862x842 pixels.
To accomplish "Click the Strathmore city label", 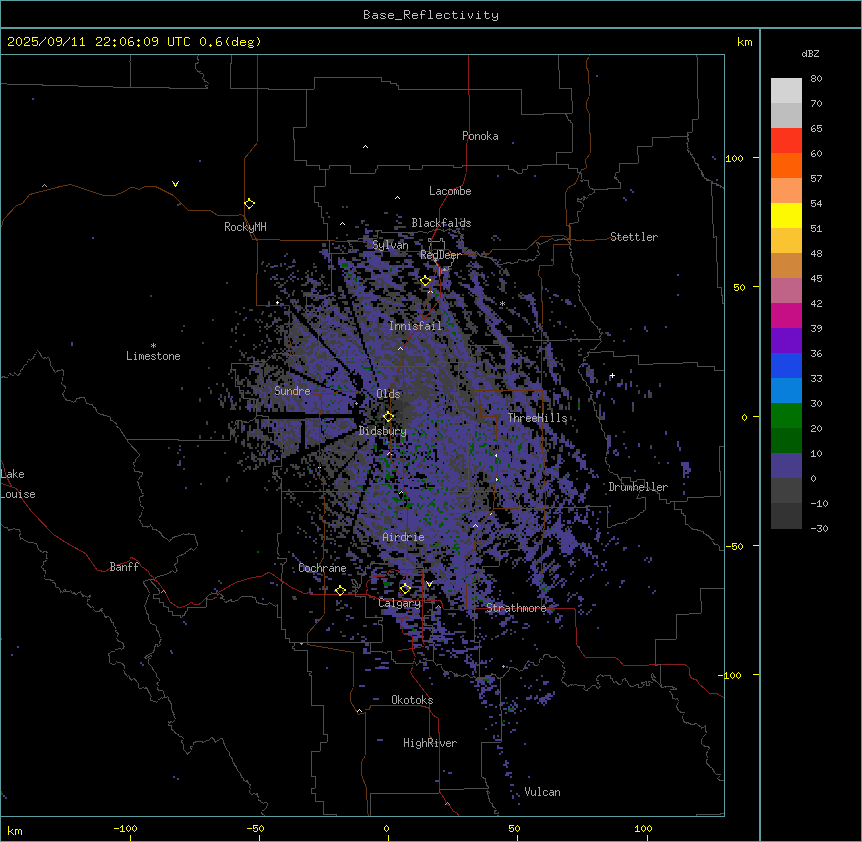I will pos(516,608).
